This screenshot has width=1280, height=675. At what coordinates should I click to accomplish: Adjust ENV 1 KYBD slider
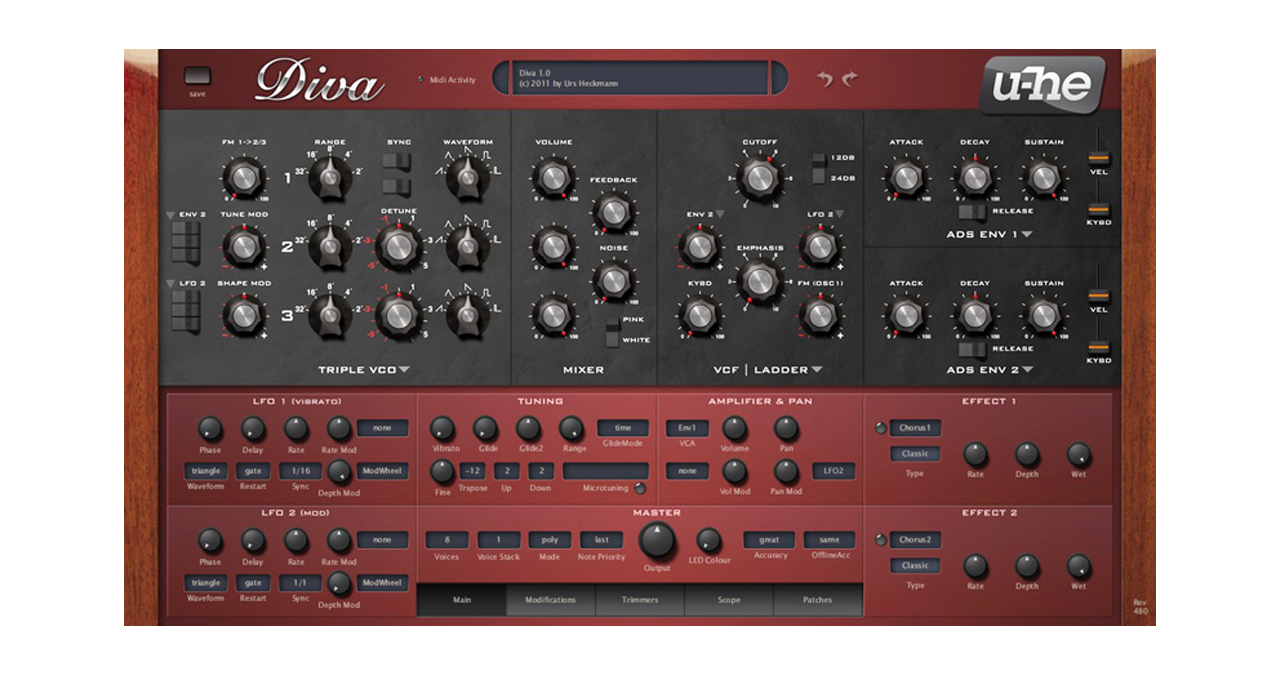[x=1099, y=209]
